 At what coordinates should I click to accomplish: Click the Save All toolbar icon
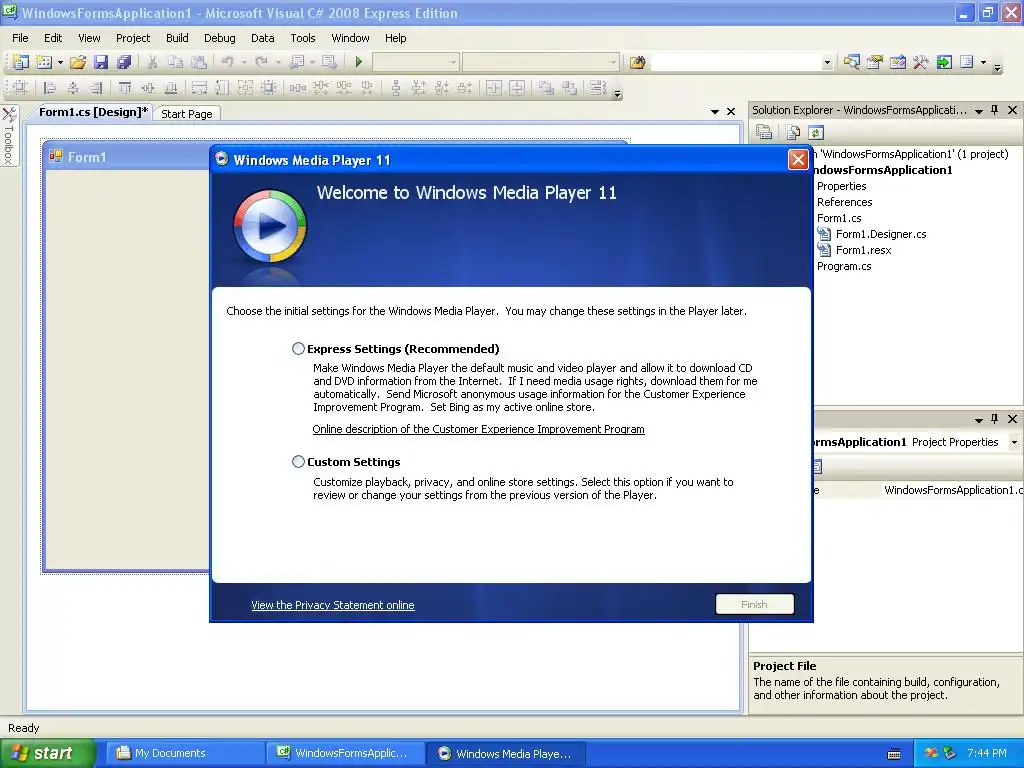pos(124,62)
